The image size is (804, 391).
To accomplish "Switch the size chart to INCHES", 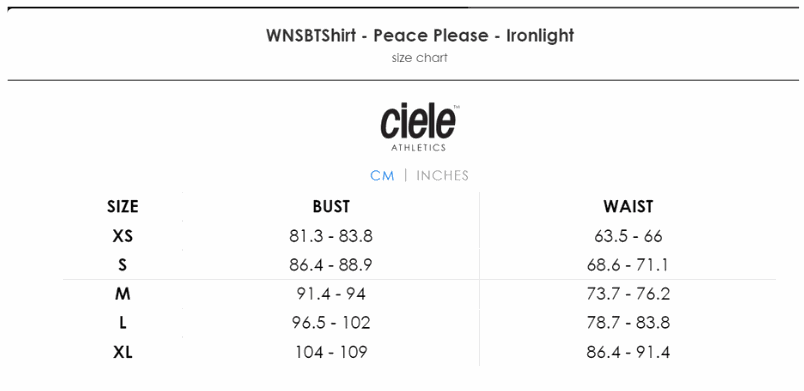I will [x=442, y=175].
